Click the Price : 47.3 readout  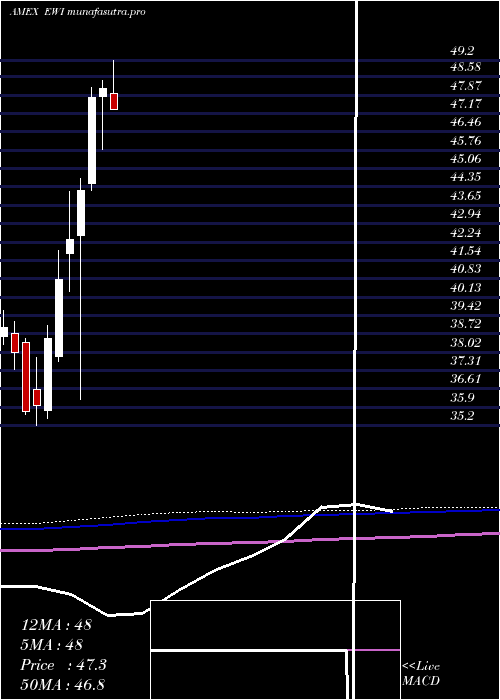coord(63,665)
